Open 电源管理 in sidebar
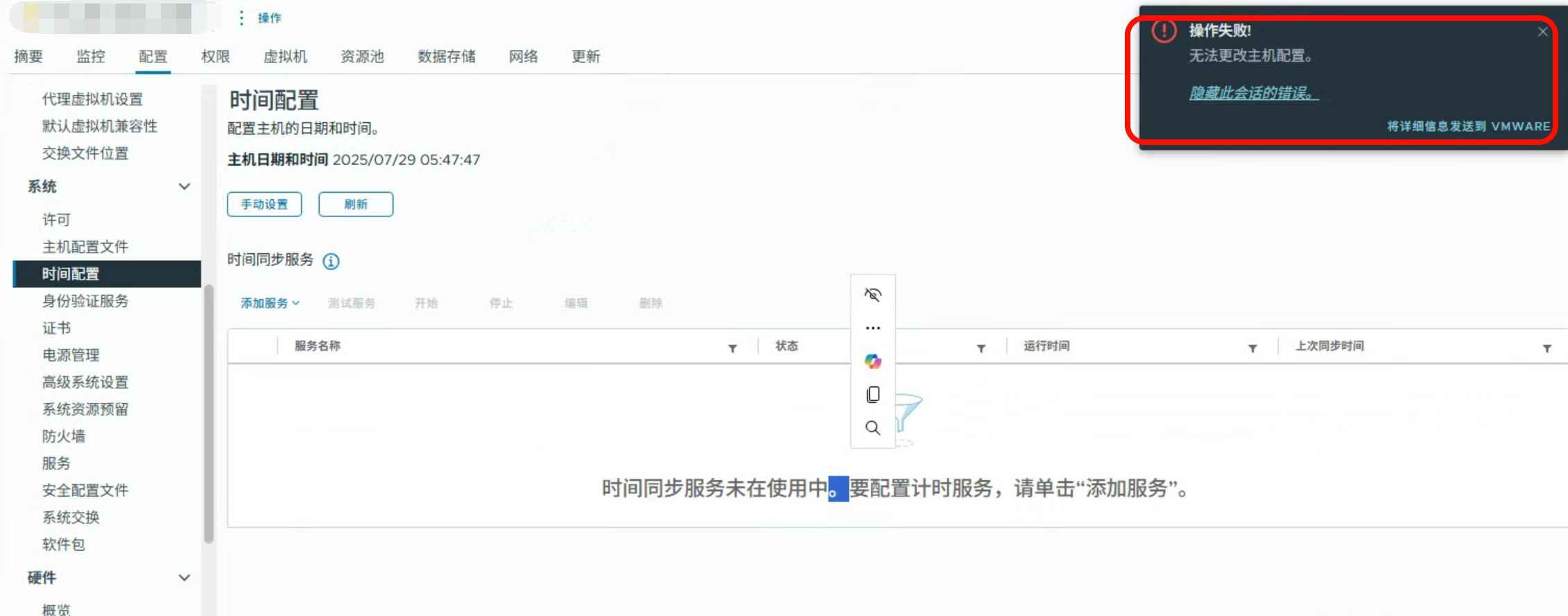Viewport: 1568px width, 616px height. [71, 355]
